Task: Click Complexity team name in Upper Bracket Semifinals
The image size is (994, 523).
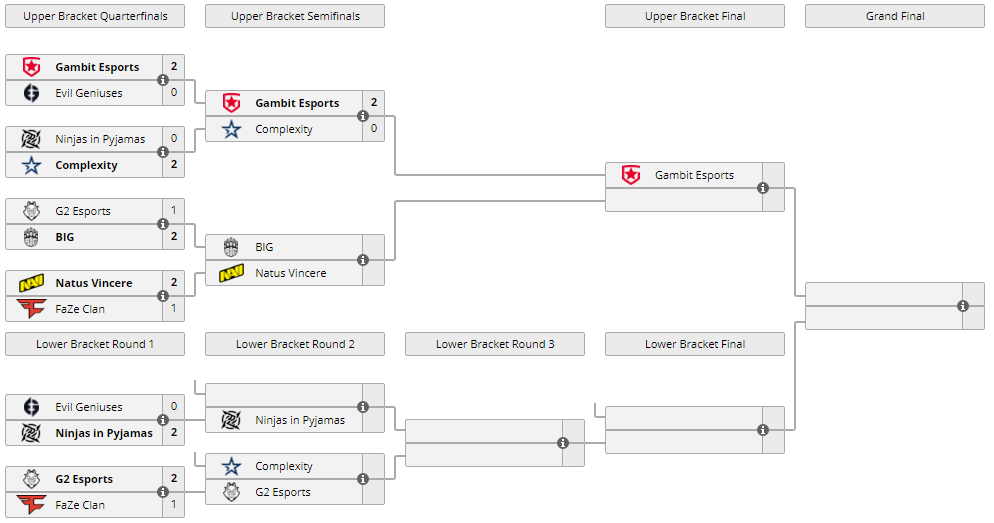Action: tap(284, 129)
